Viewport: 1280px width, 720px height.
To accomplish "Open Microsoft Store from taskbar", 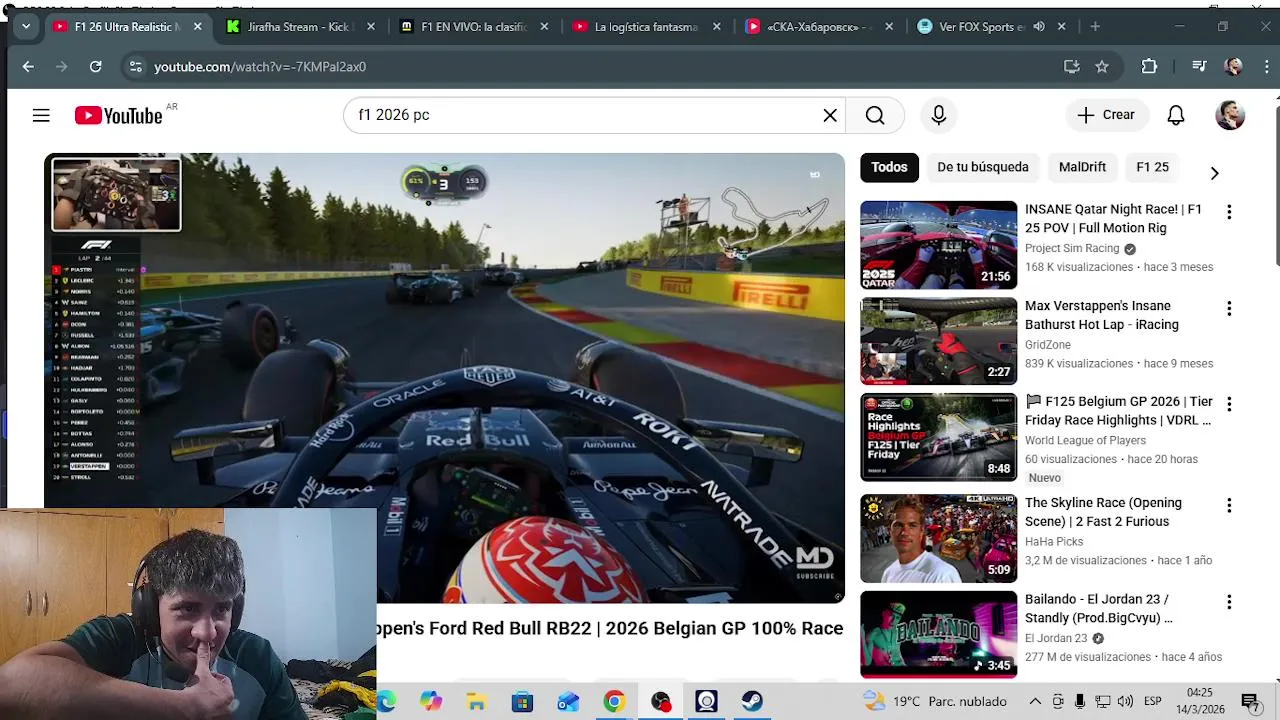I will [x=522, y=701].
